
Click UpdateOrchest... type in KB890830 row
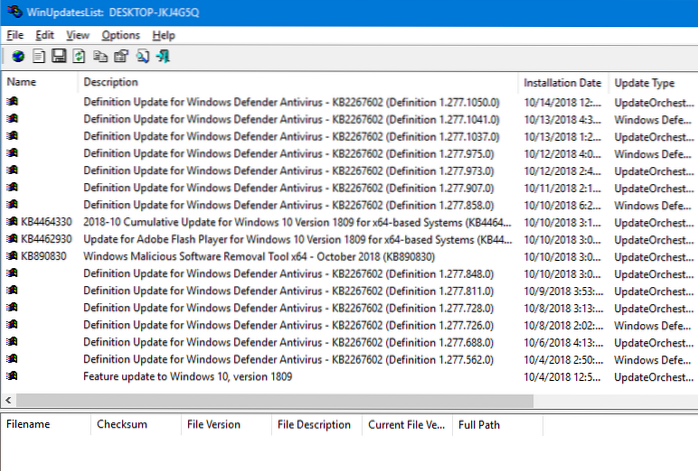[654, 257]
